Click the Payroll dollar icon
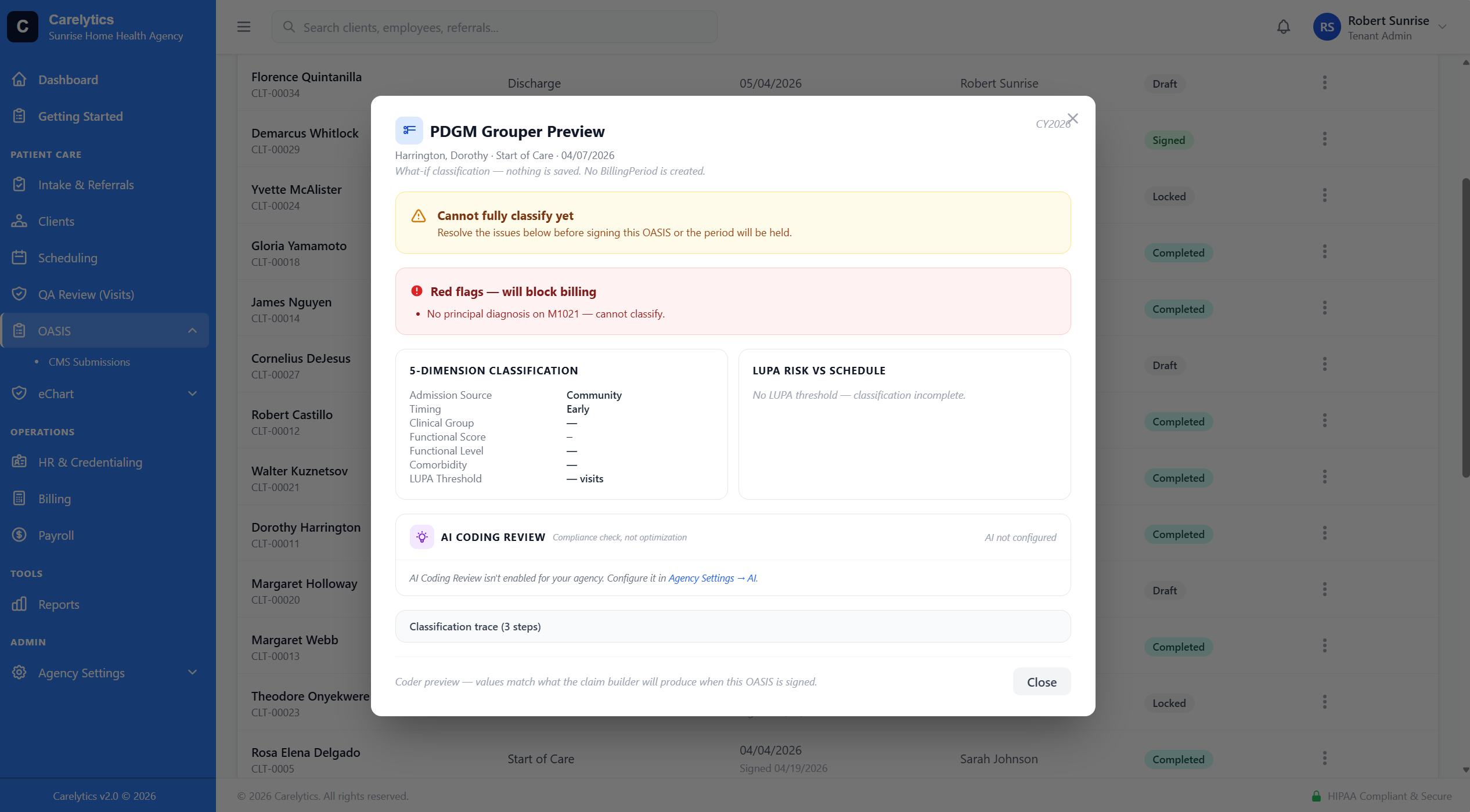Image resolution: width=1470 pixels, height=812 pixels. coord(19,535)
